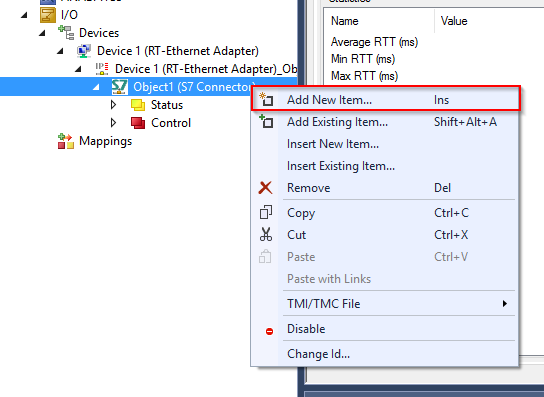Click the I/O node icon
This screenshot has height=397, width=544.
click(48, 15)
